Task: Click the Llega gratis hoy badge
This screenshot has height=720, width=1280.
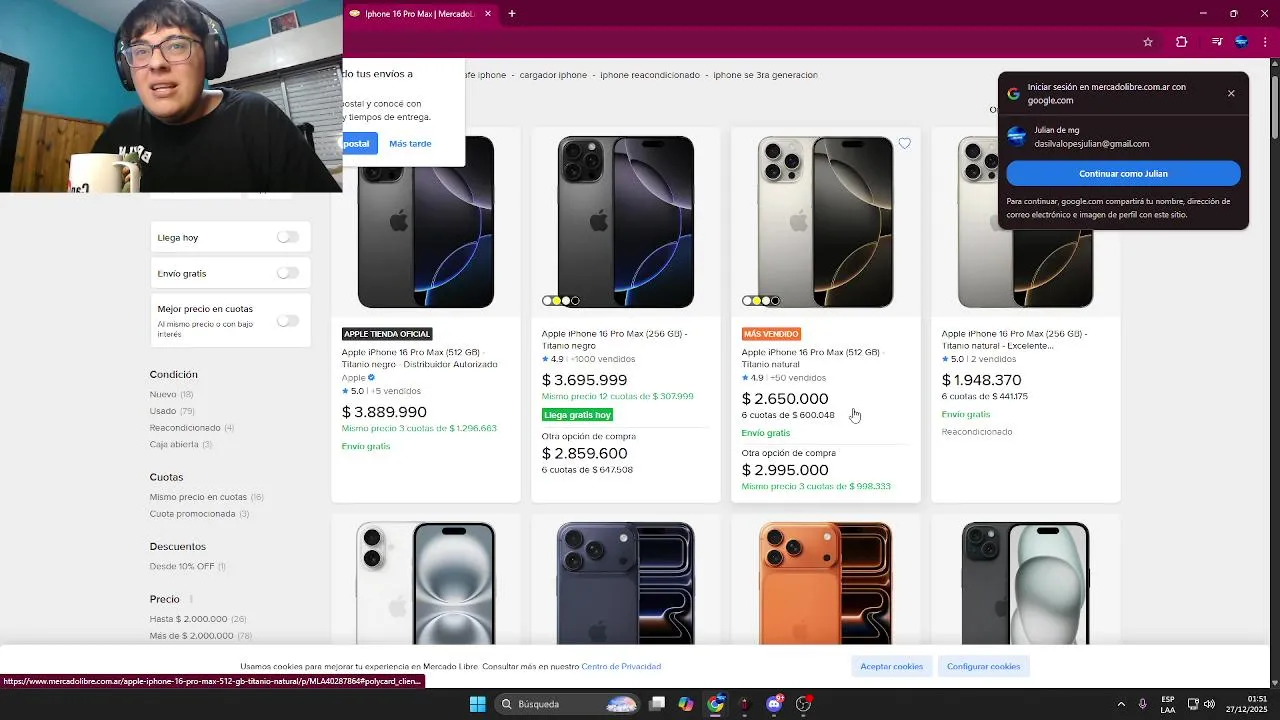Action: (577, 415)
